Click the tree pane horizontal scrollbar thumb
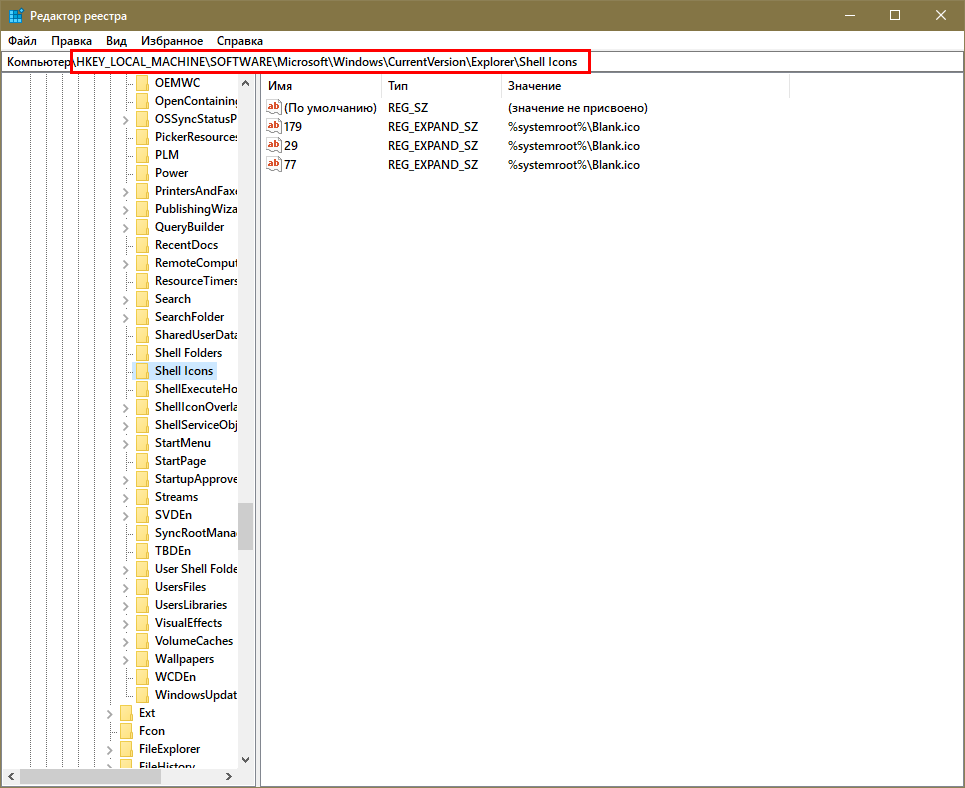The width and height of the screenshot is (965, 788). click(70, 777)
